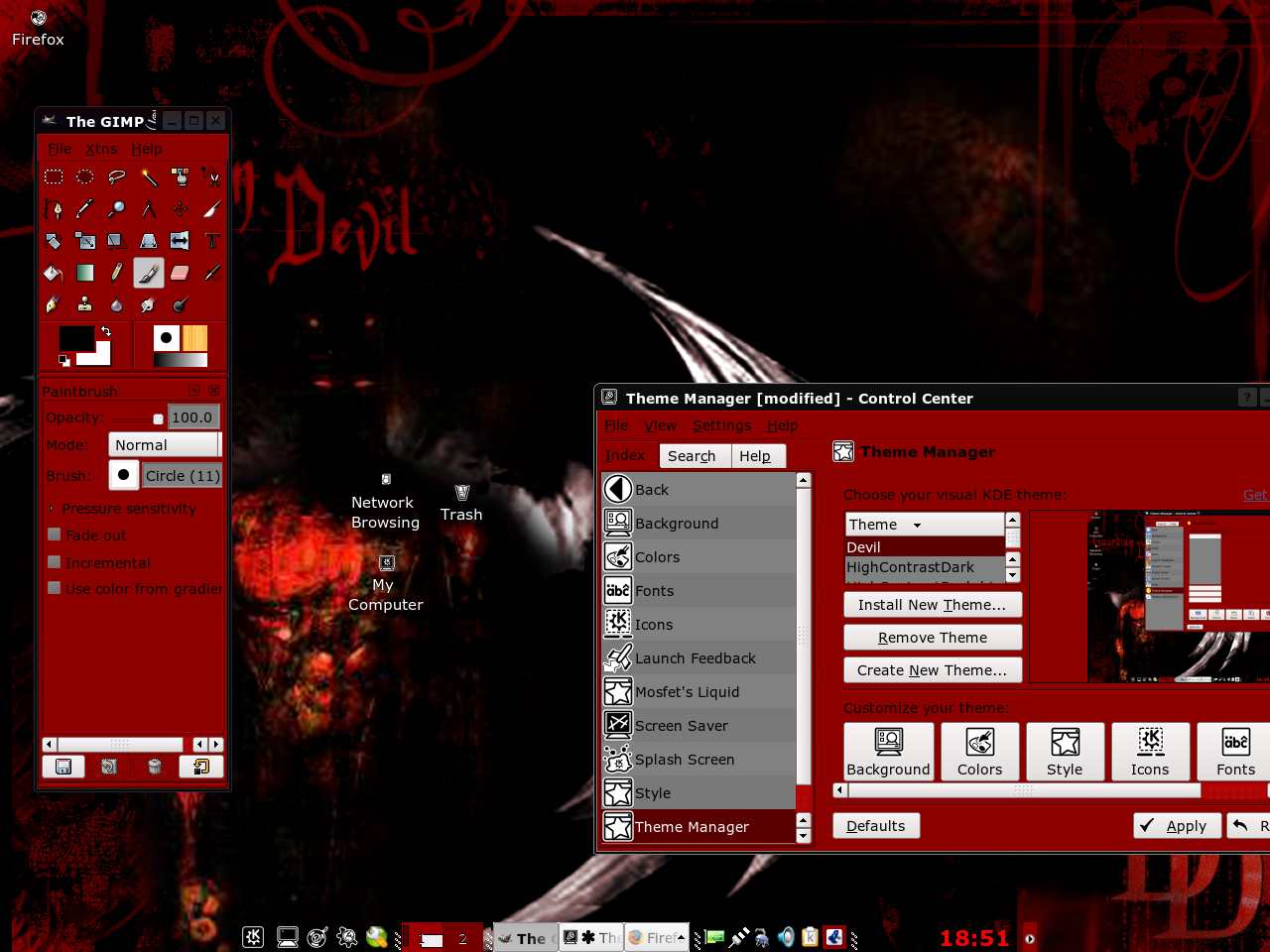
Task: Select the Color Picker eyedropper tool
Action: point(85,209)
